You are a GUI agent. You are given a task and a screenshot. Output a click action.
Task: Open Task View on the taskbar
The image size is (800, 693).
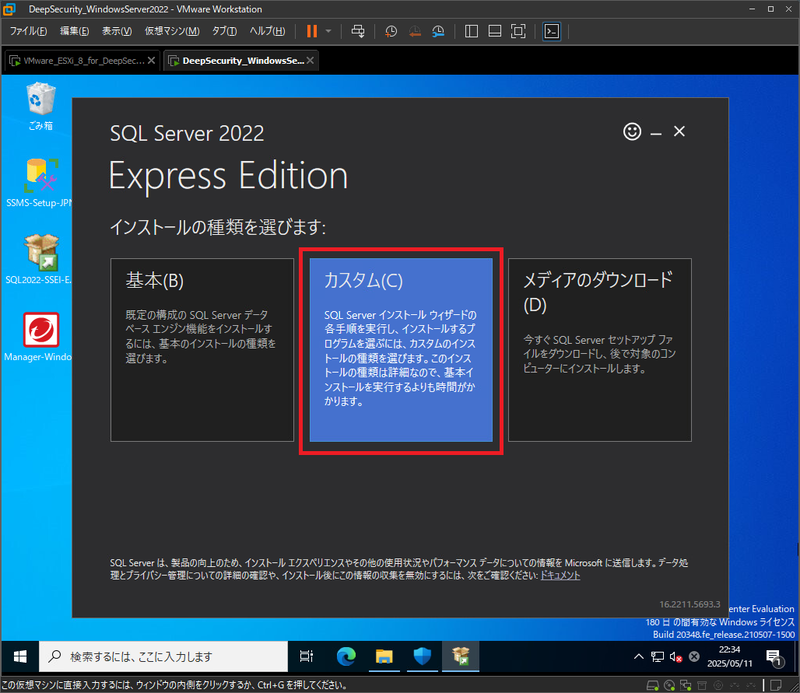coord(307,656)
